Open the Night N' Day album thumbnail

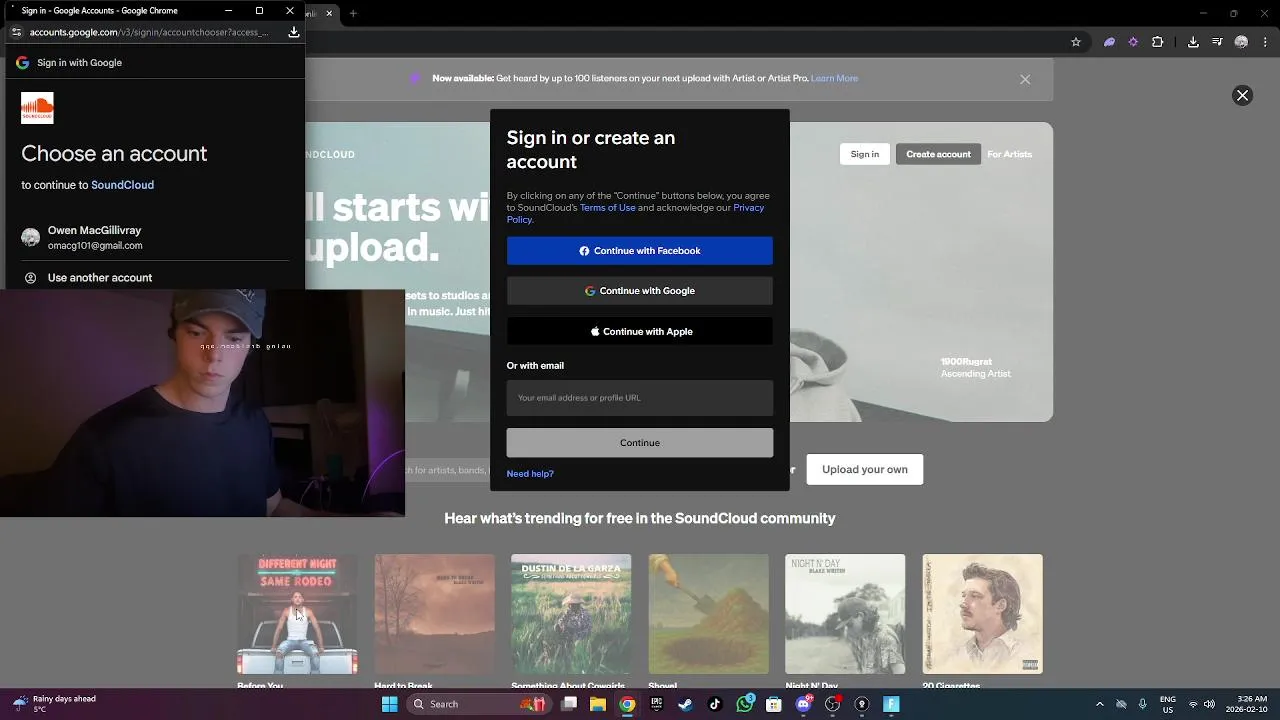[x=845, y=614]
